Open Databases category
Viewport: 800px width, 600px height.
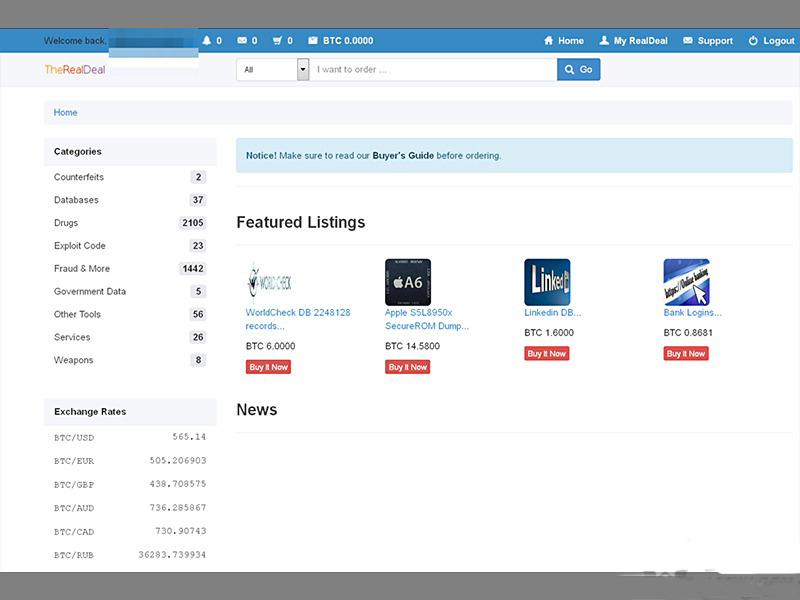coord(76,200)
